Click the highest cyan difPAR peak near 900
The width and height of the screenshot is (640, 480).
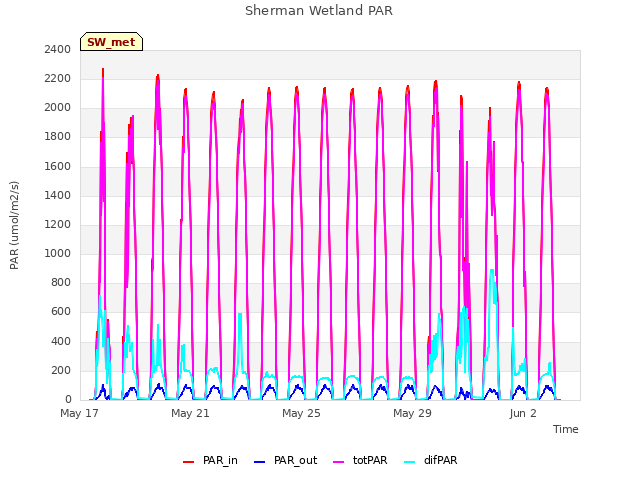pos(492,271)
